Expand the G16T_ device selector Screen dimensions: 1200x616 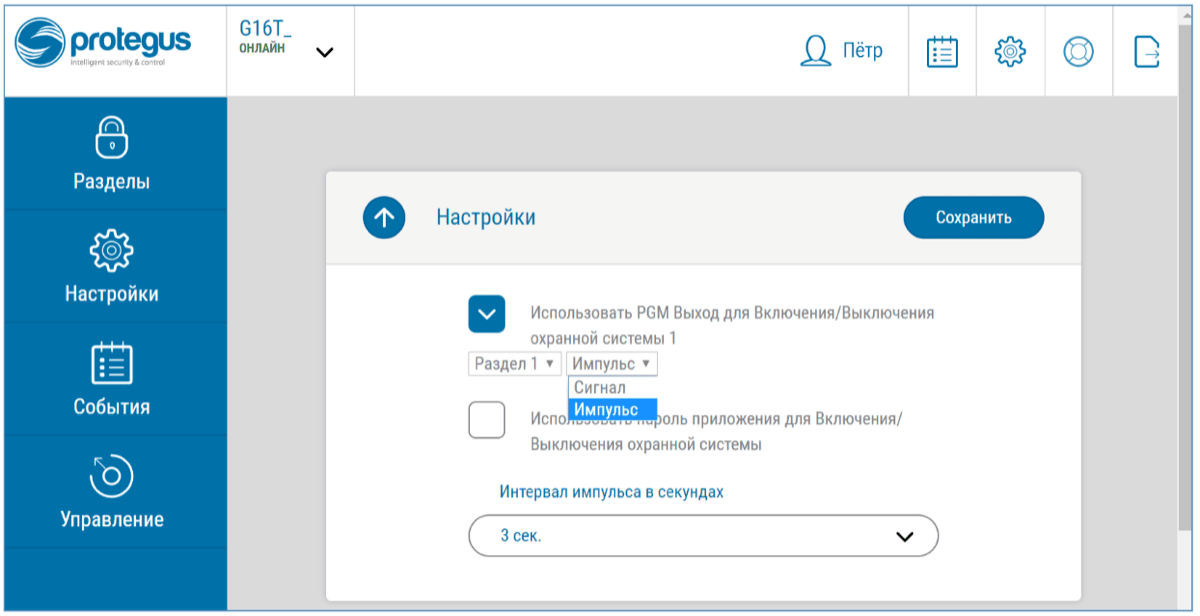click(324, 52)
